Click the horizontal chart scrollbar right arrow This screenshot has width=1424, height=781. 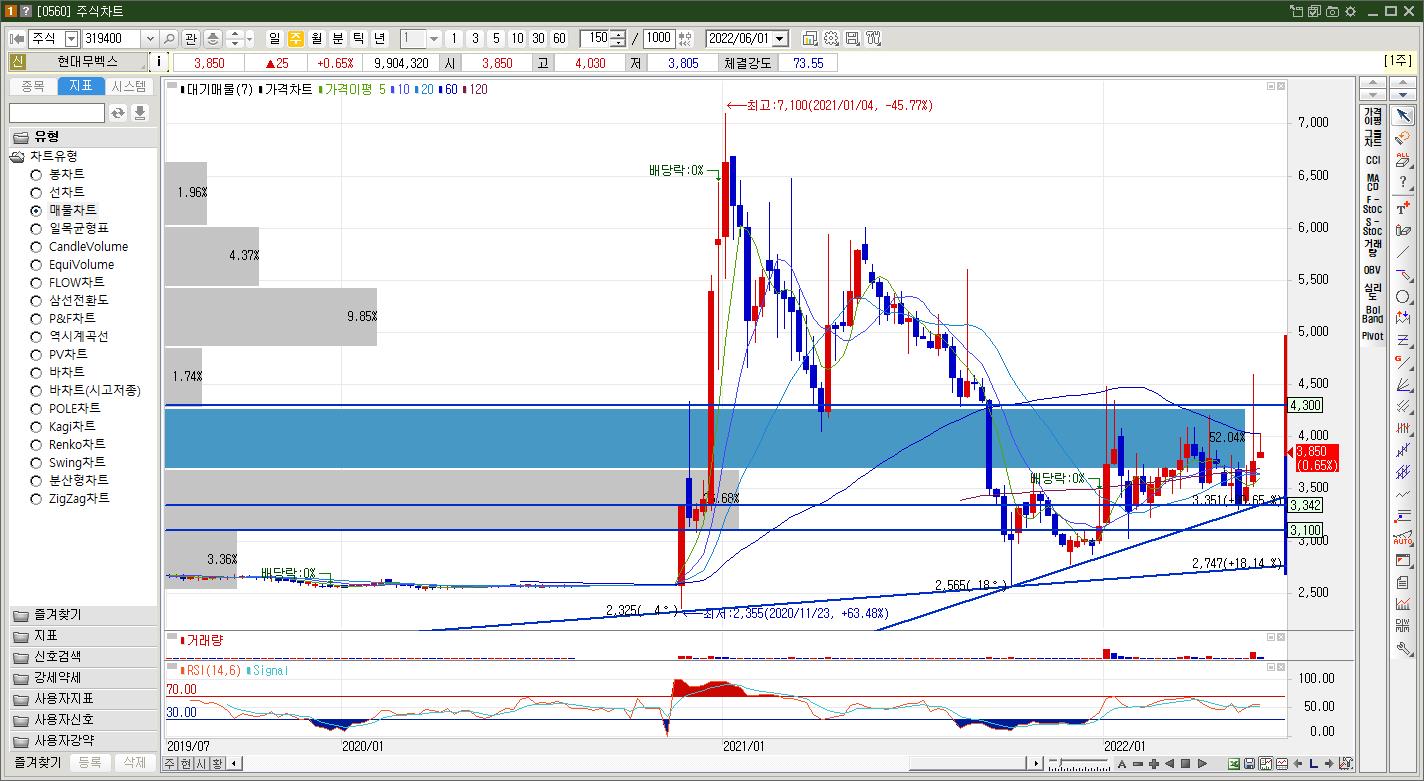point(1037,764)
